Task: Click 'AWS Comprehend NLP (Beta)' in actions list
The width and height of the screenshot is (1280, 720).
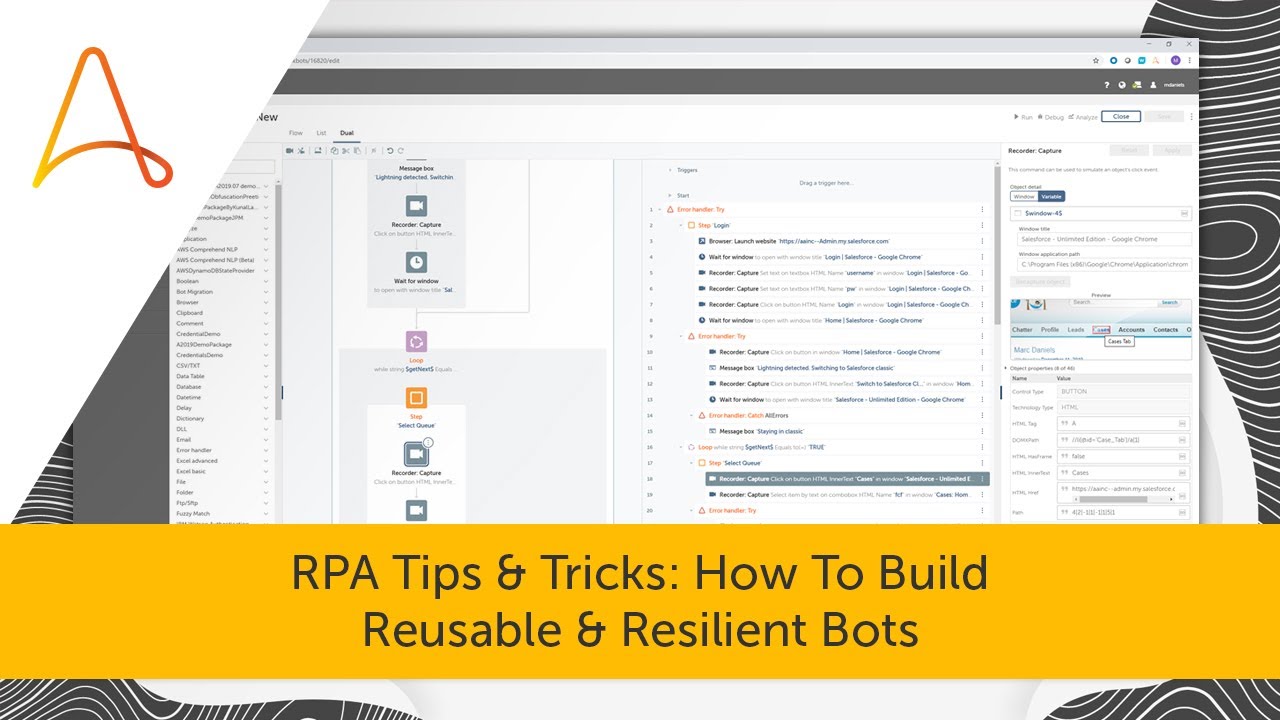Action: point(215,260)
